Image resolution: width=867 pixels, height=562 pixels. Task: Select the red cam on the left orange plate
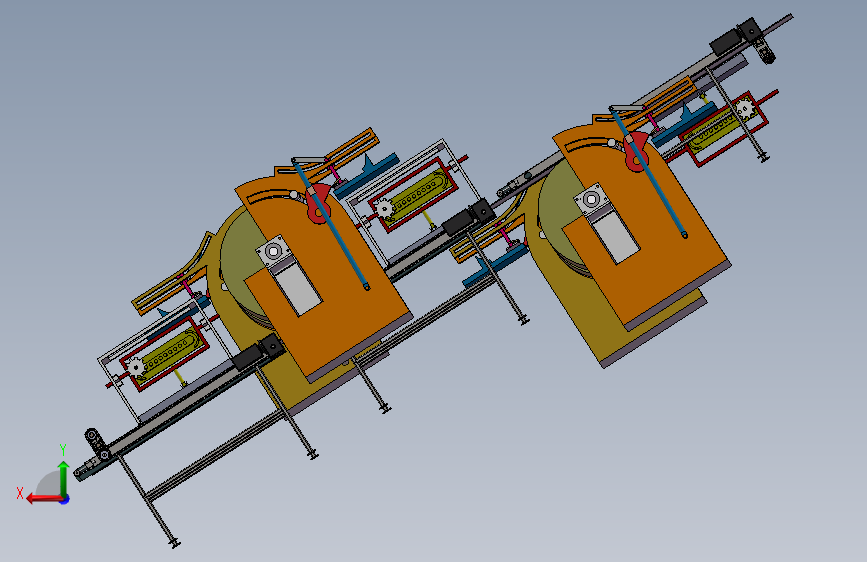318,204
